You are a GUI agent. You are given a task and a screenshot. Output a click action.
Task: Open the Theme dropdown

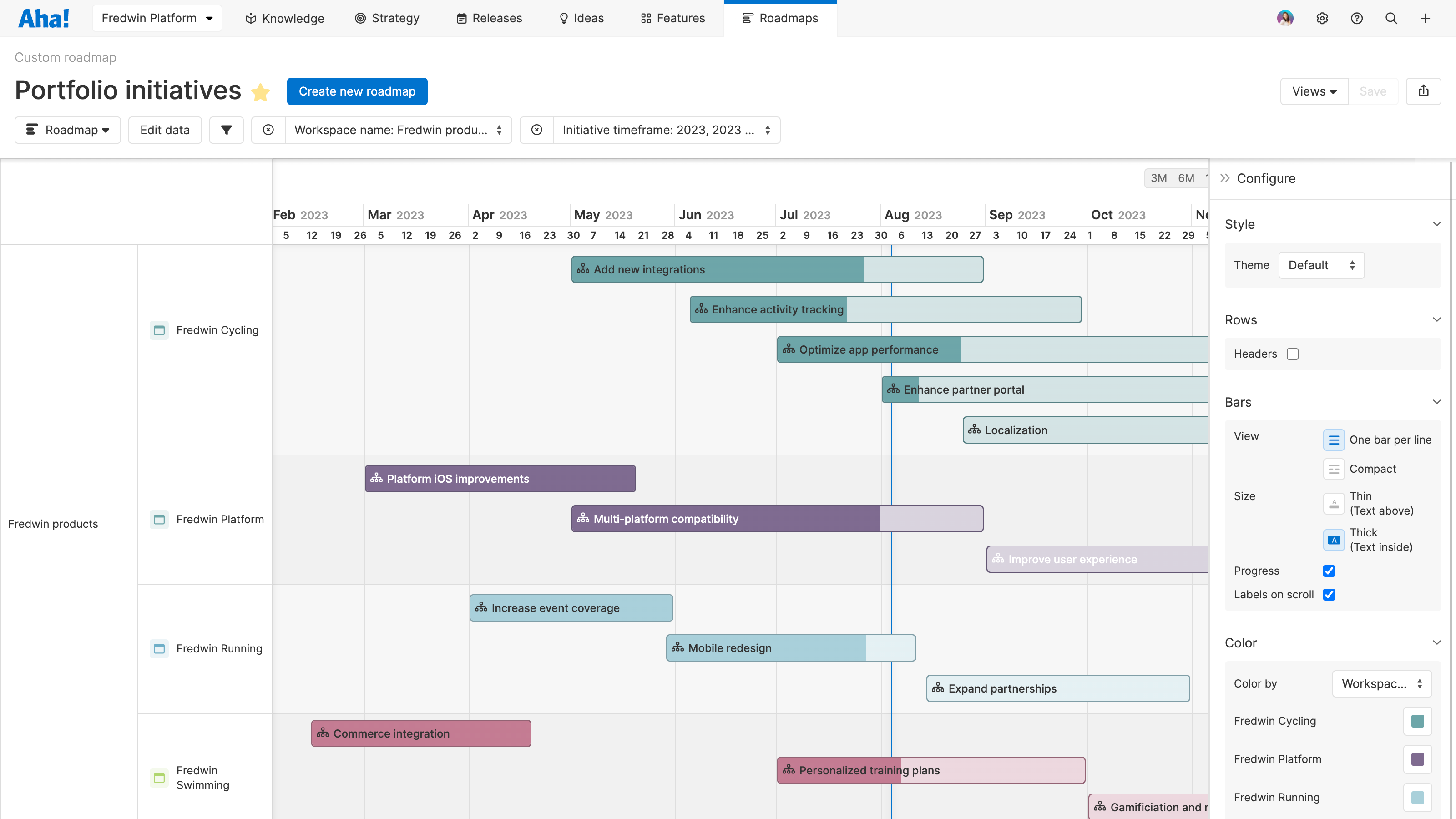[x=1321, y=265]
